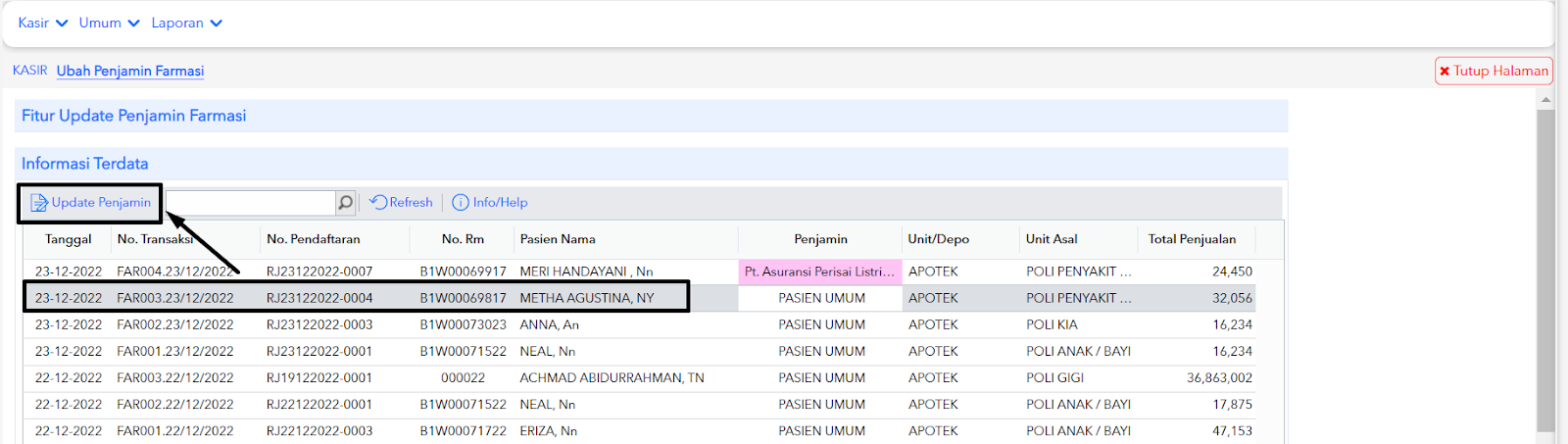Click total value 36,863,002
This screenshot has width=1568, height=444.
click(x=1219, y=377)
